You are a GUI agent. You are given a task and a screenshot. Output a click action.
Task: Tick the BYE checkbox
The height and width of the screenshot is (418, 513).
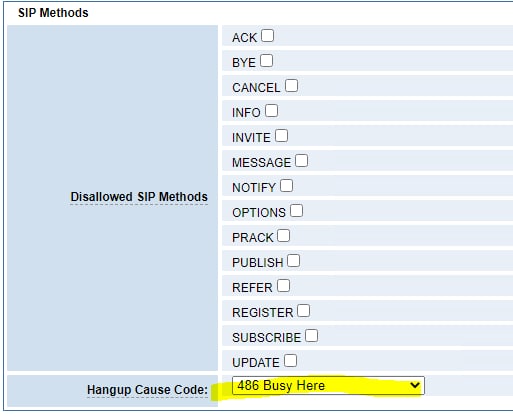(266, 61)
